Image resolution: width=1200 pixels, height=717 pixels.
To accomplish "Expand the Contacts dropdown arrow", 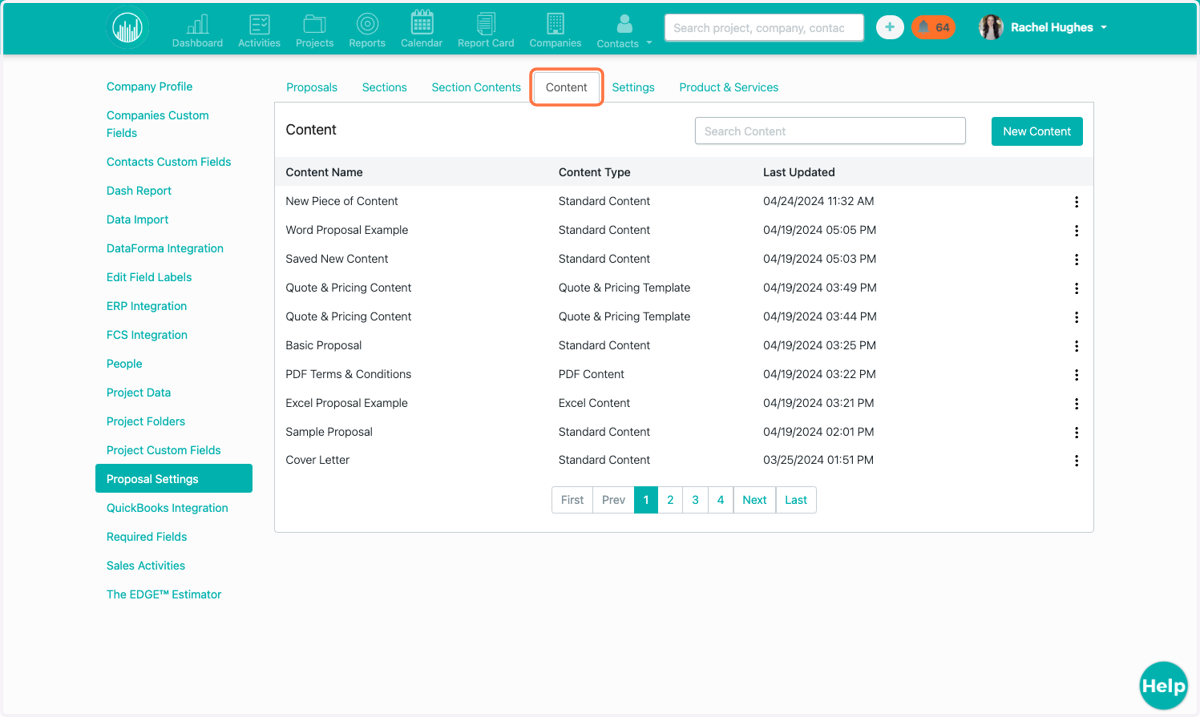I will pyautogui.click(x=649, y=43).
